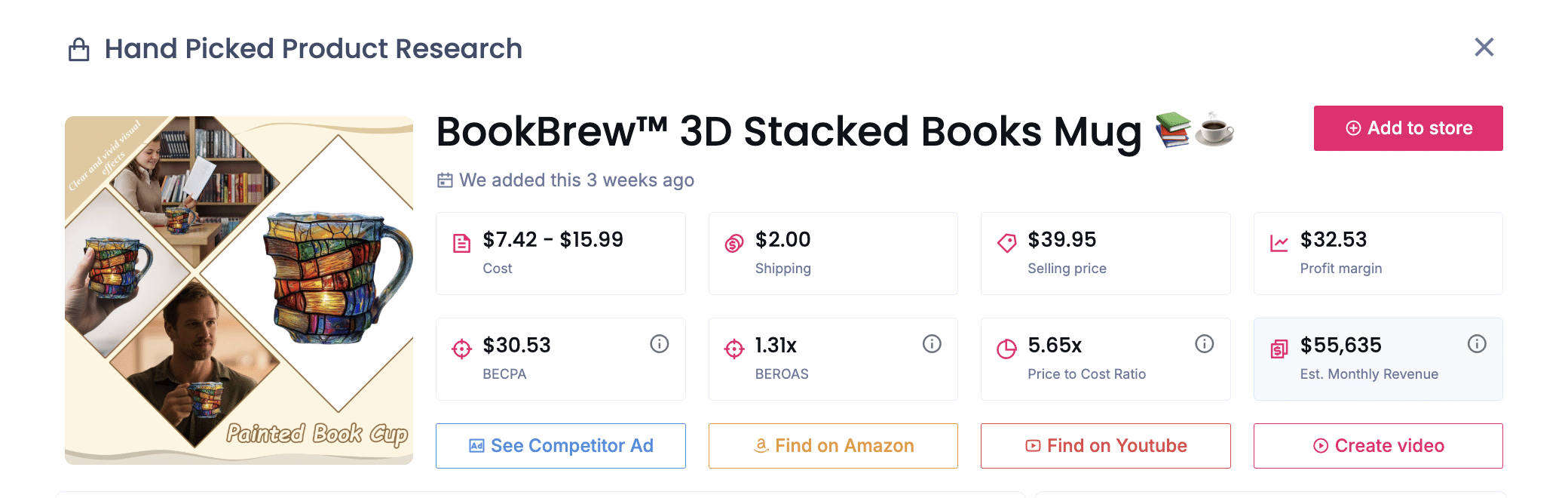Click the shopping bag icon in header

[x=79, y=50]
